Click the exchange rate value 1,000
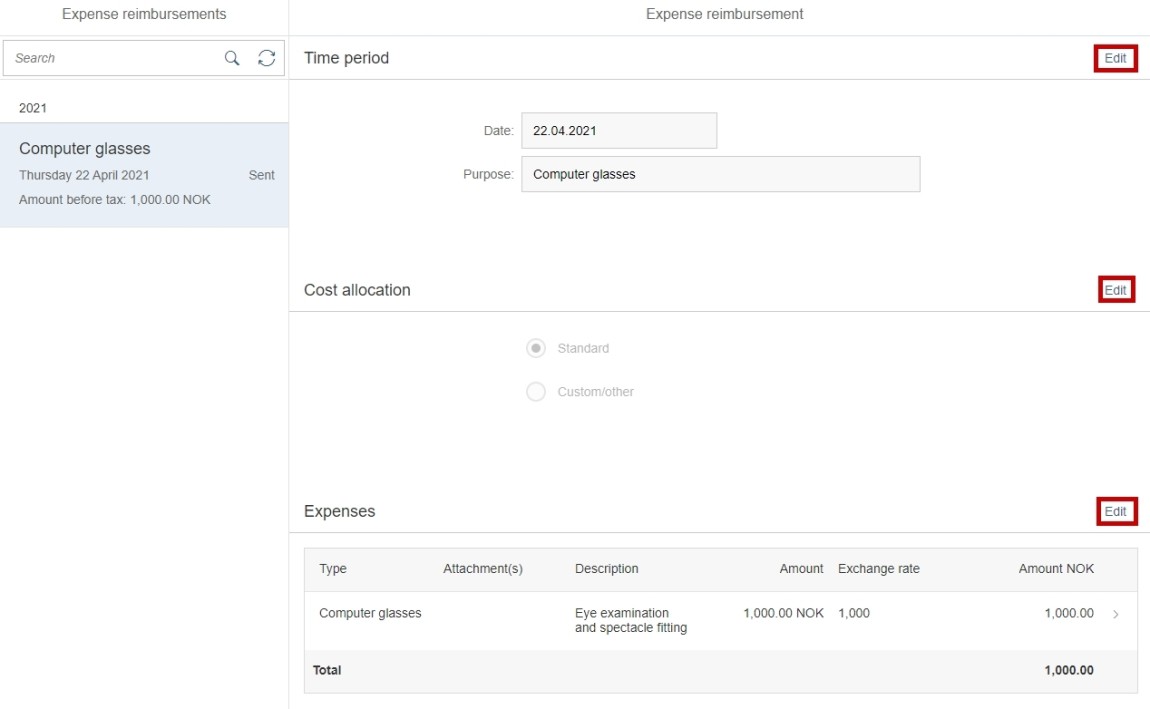The height and width of the screenshot is (709, 1150). (x=854, y=613)
